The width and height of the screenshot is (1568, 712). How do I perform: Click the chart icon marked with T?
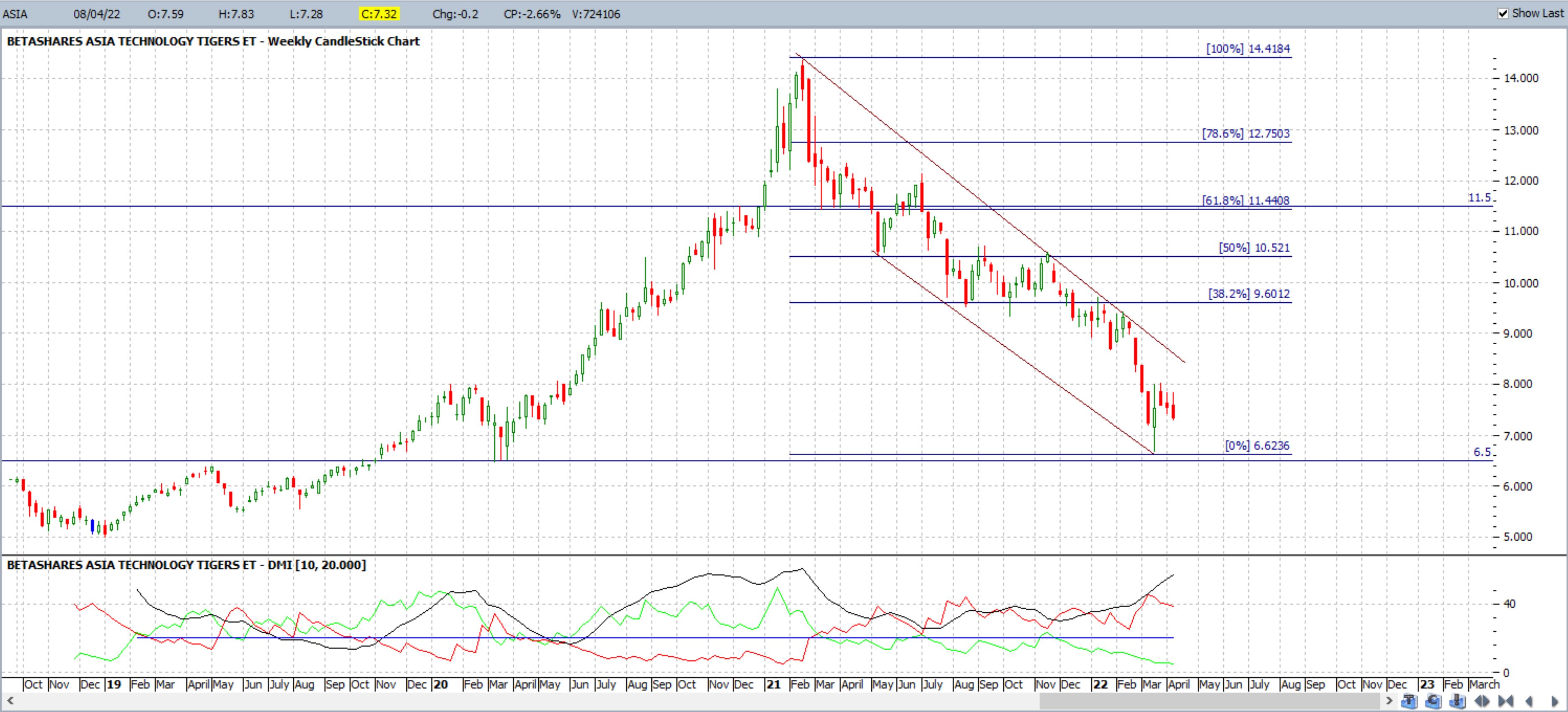click(1409, 701)
